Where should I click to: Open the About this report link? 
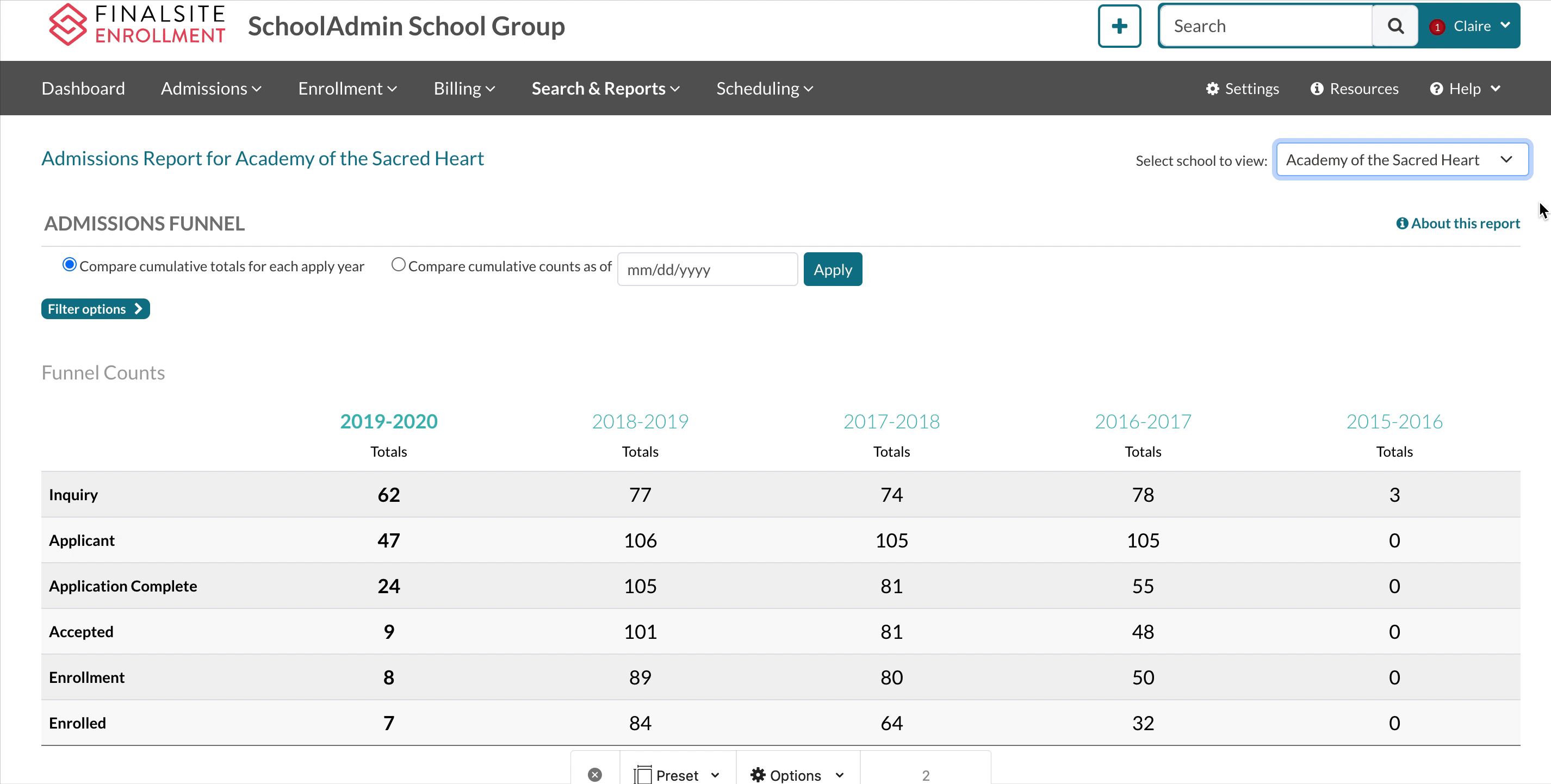click(x=1457, y=223)
